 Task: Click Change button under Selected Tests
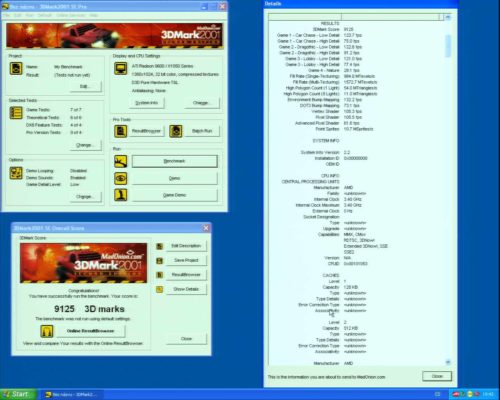tap(86, 145)
